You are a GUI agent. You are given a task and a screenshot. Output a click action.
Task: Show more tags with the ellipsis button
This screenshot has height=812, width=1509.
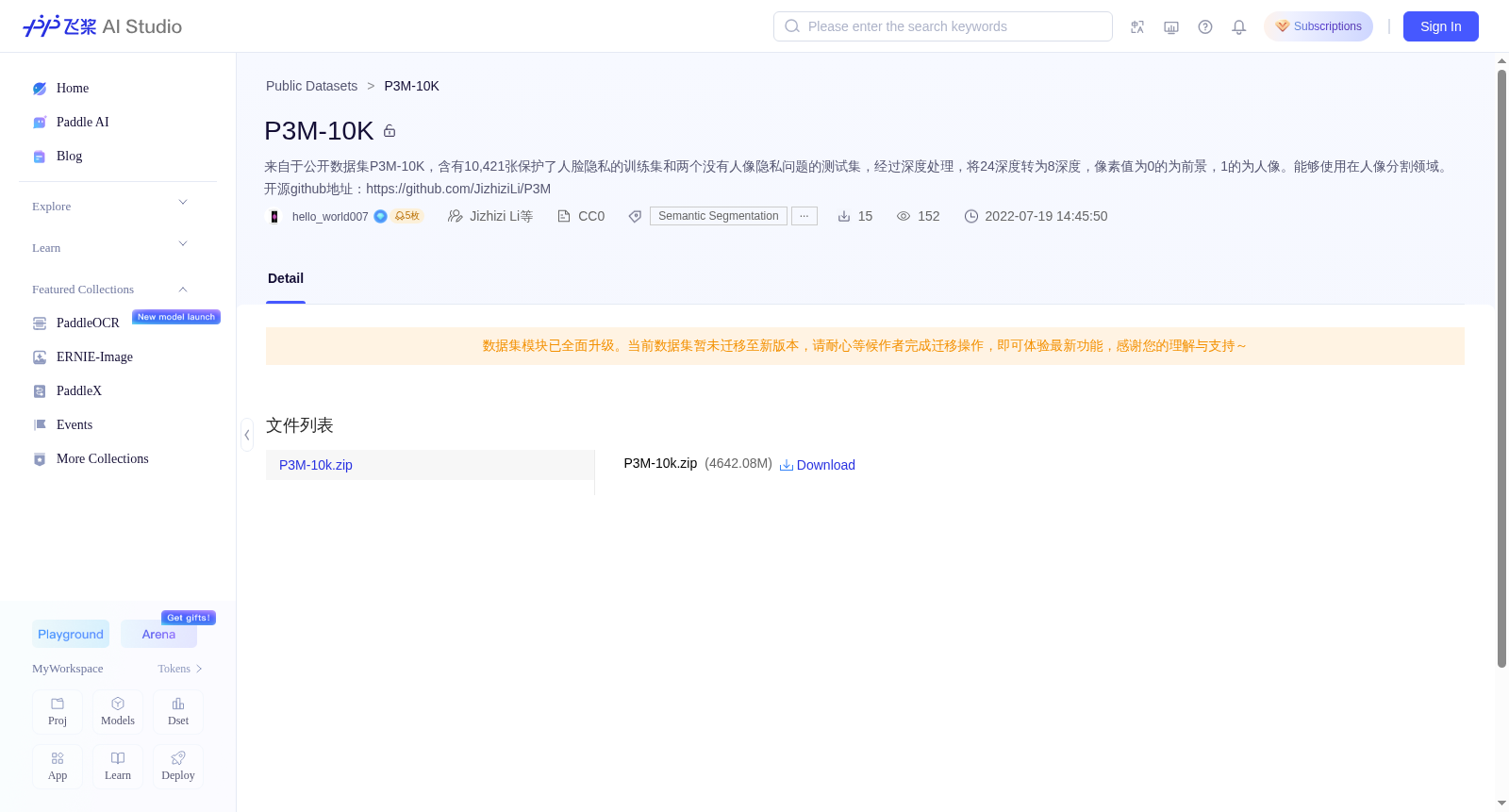pos(804,216)
